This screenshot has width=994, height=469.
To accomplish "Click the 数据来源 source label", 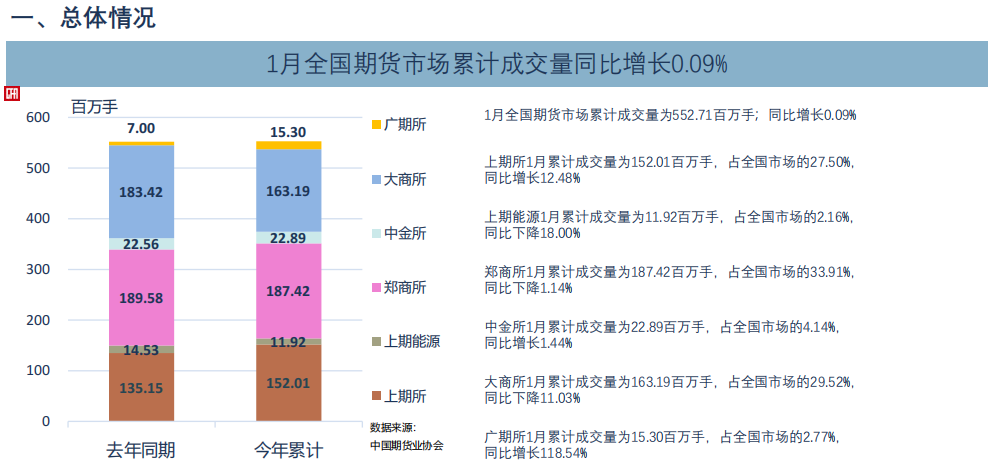I will (392, 427).
